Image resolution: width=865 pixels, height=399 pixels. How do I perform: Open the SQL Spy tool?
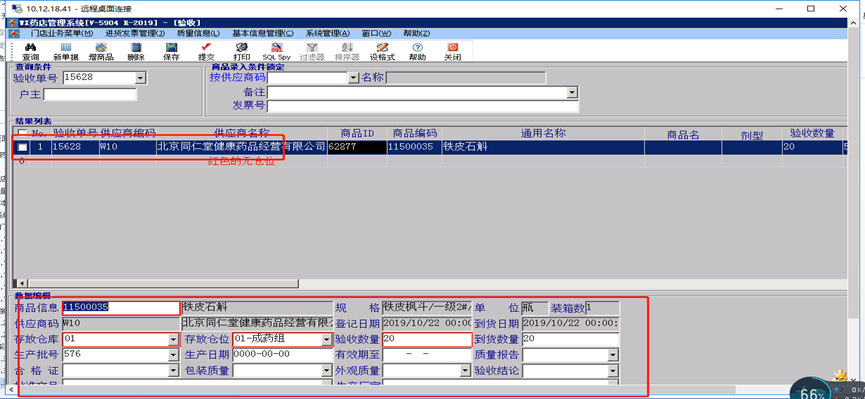click(x=276, y=51)
